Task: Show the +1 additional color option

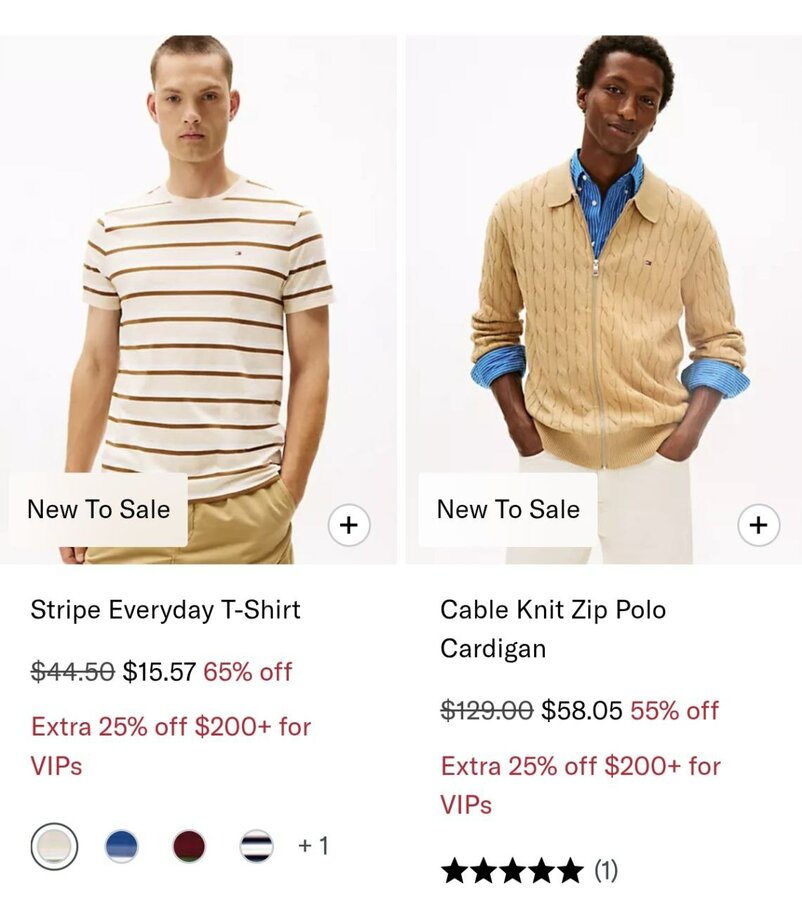Action: 313,846
